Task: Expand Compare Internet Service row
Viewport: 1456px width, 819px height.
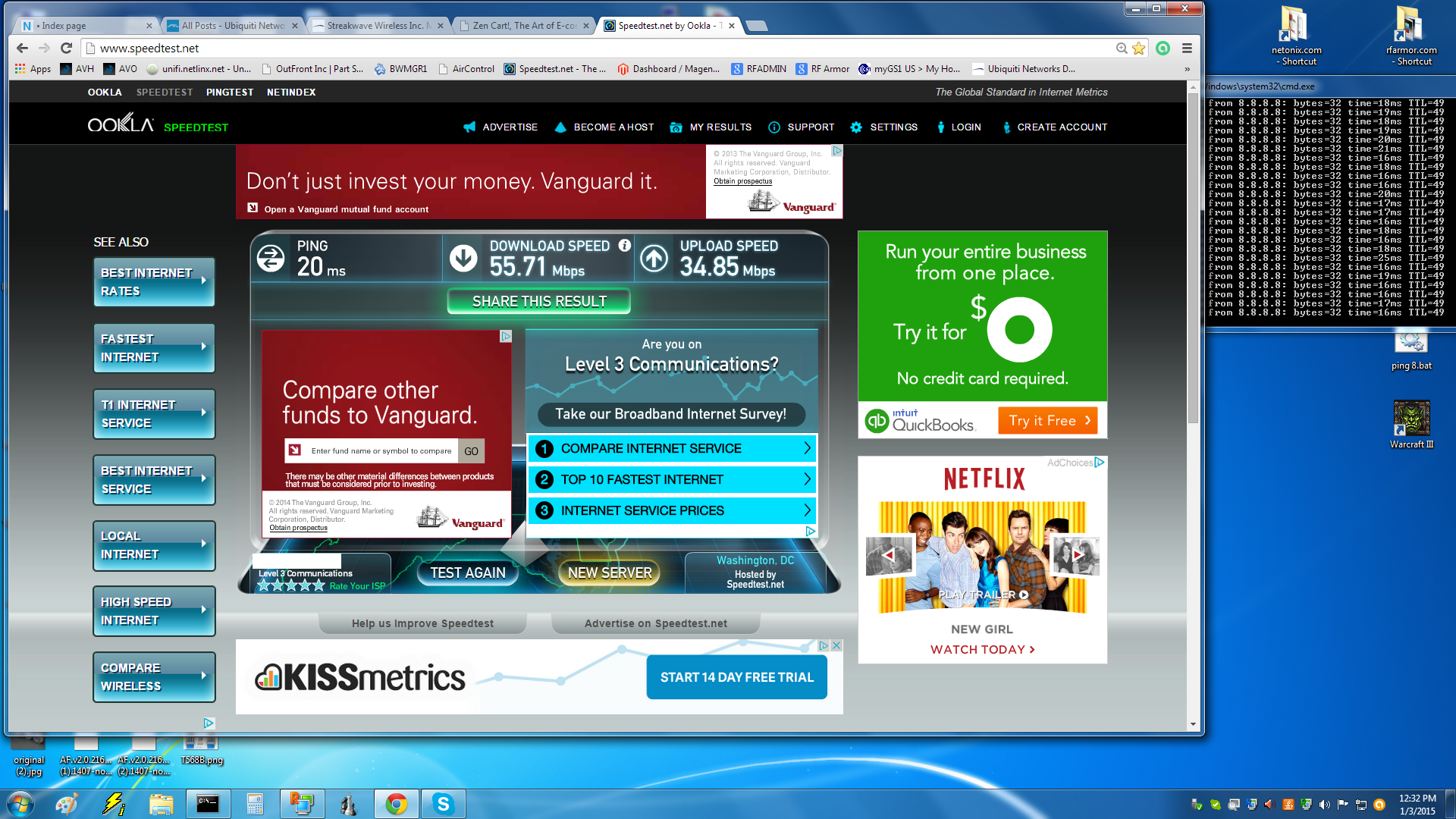Action: tap(671, 448)
